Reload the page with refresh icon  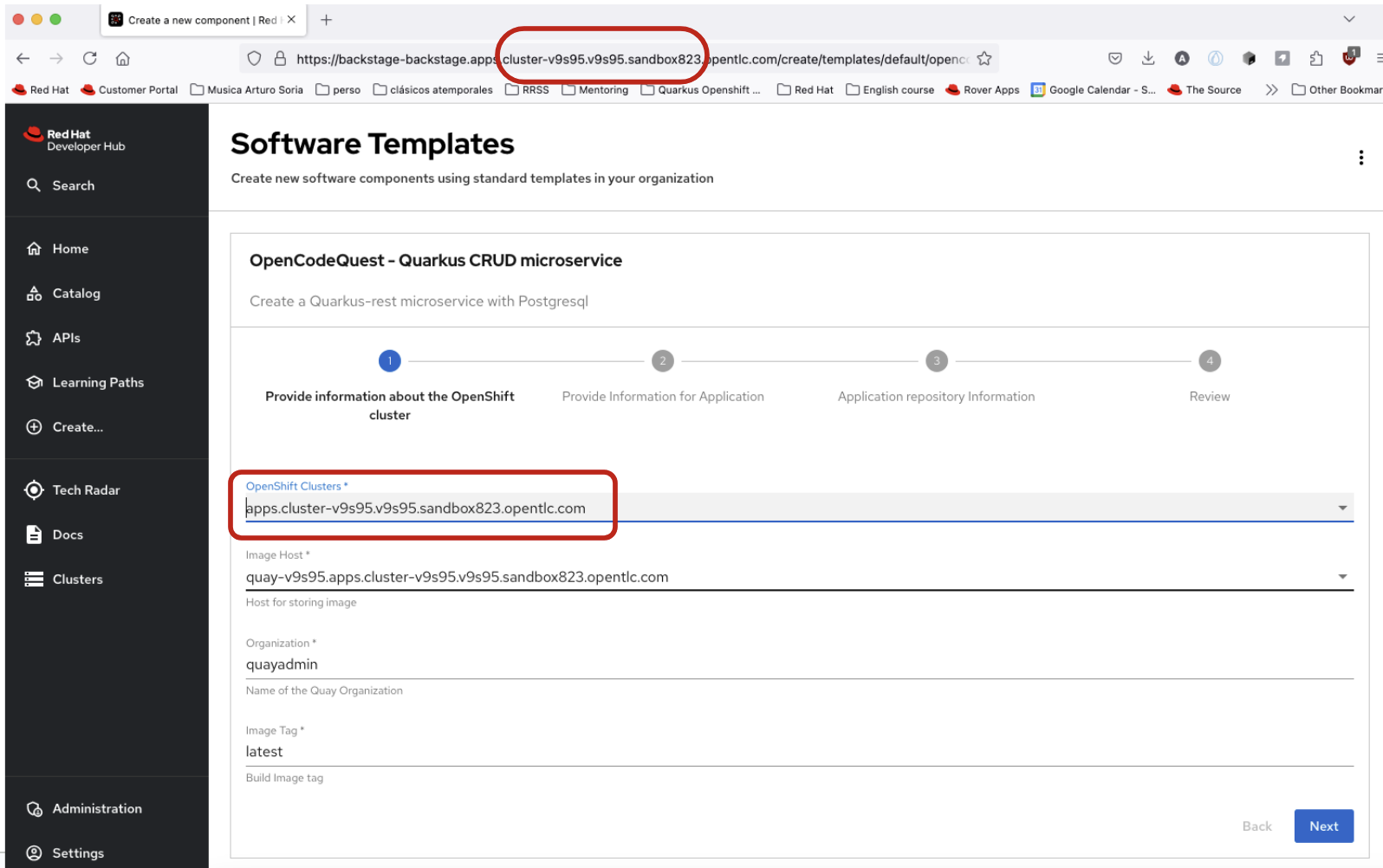tap(89, 59)
